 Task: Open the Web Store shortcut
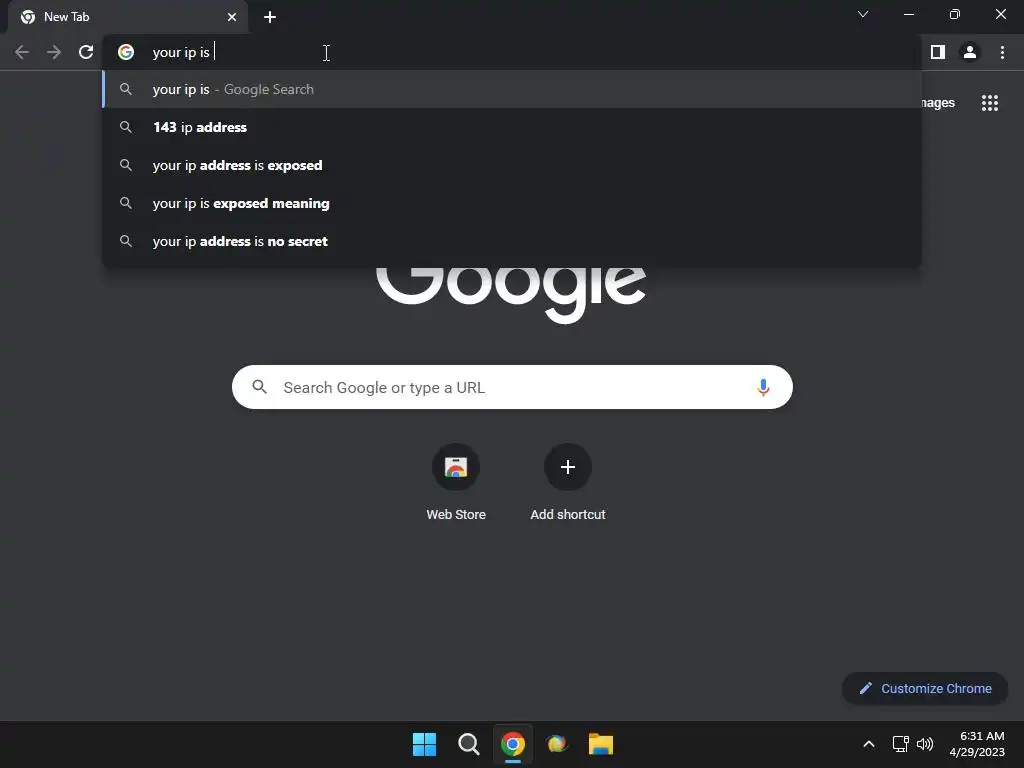point(456,483)
